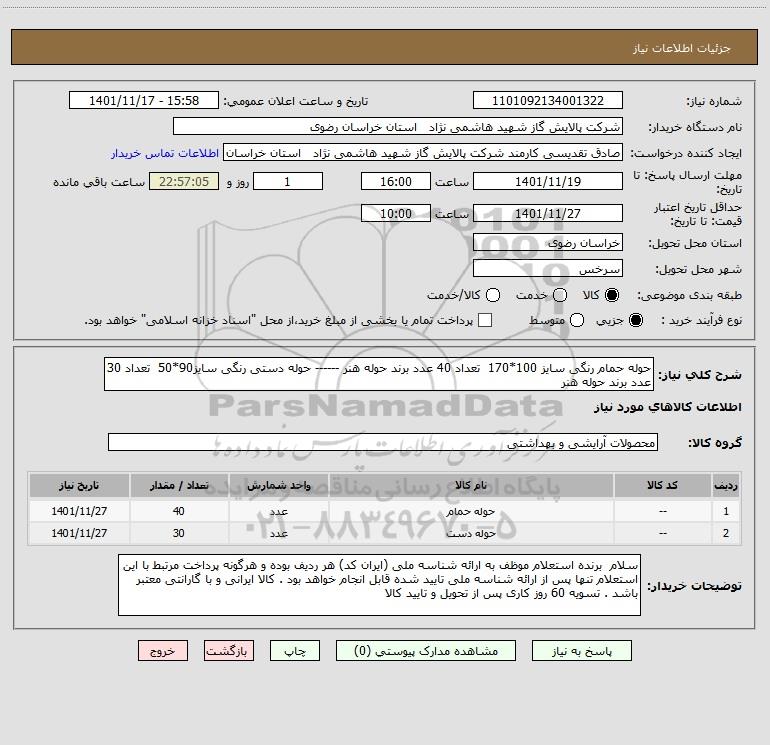The height and width of the screenshot is (745, 770).
Task: Click the کد کالا column header
Action: pos(662,485)
